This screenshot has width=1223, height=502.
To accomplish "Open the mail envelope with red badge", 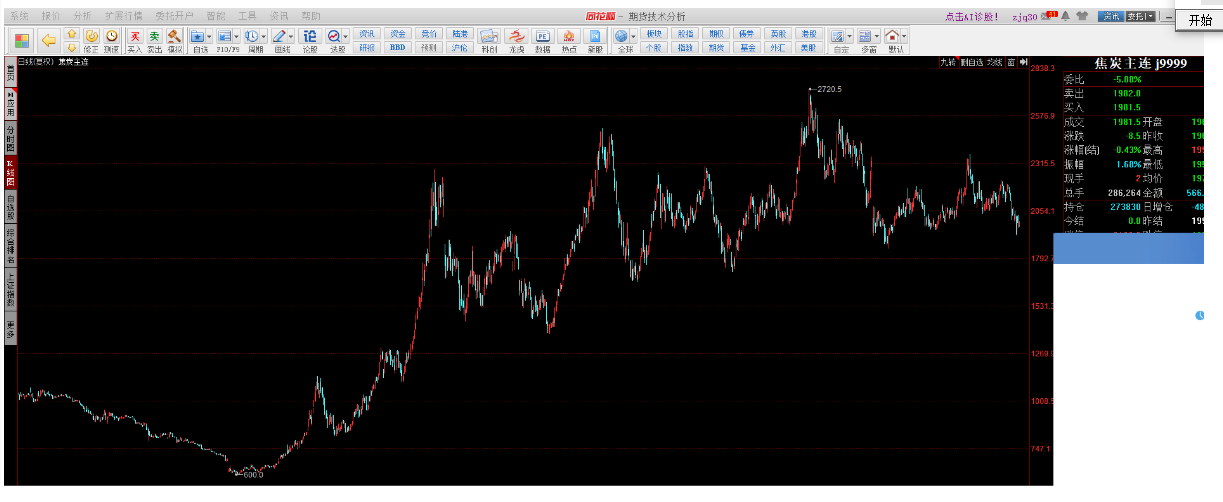I will pos(1048,16).
